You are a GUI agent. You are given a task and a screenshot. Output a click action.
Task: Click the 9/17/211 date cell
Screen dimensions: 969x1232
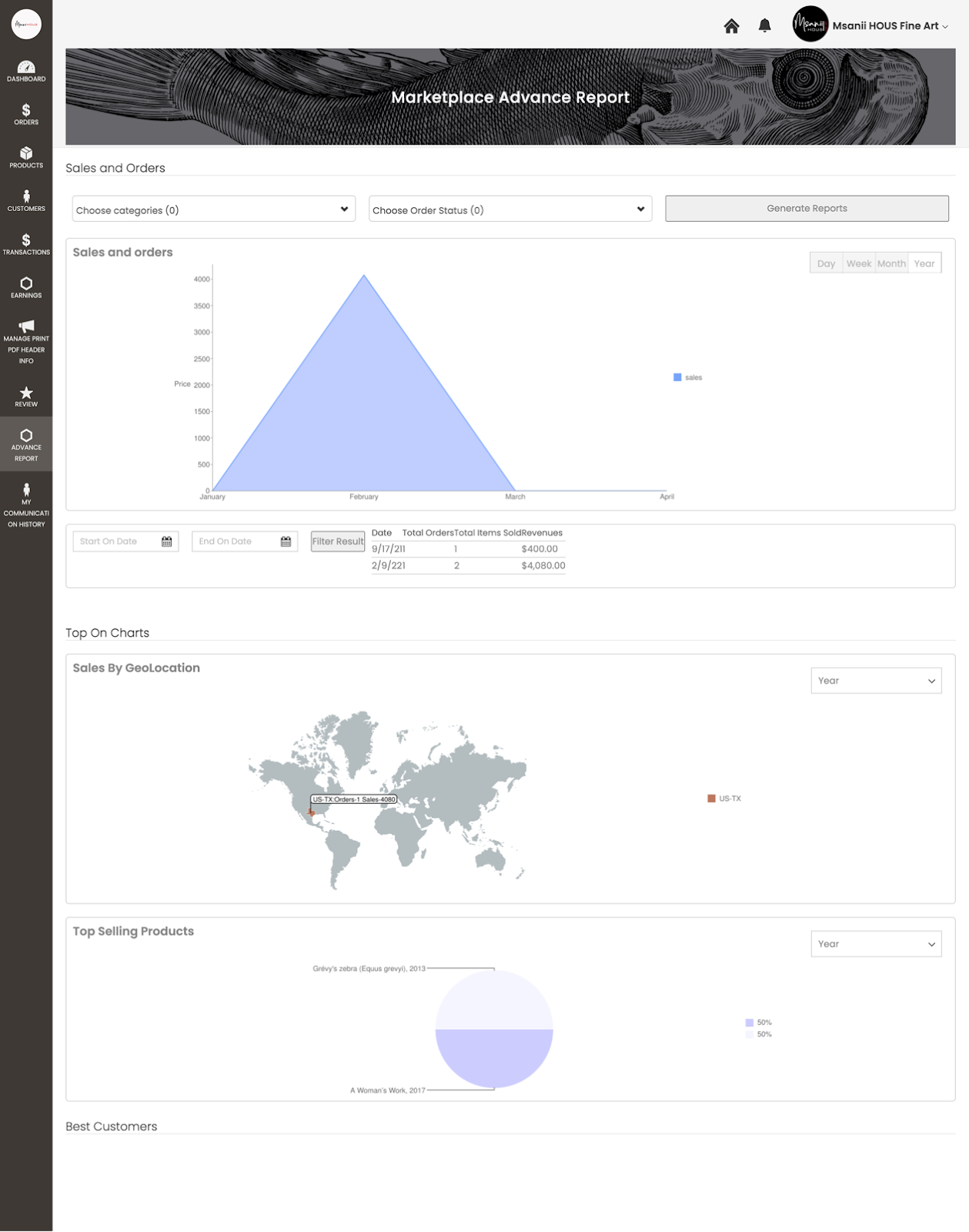[389, 549]
